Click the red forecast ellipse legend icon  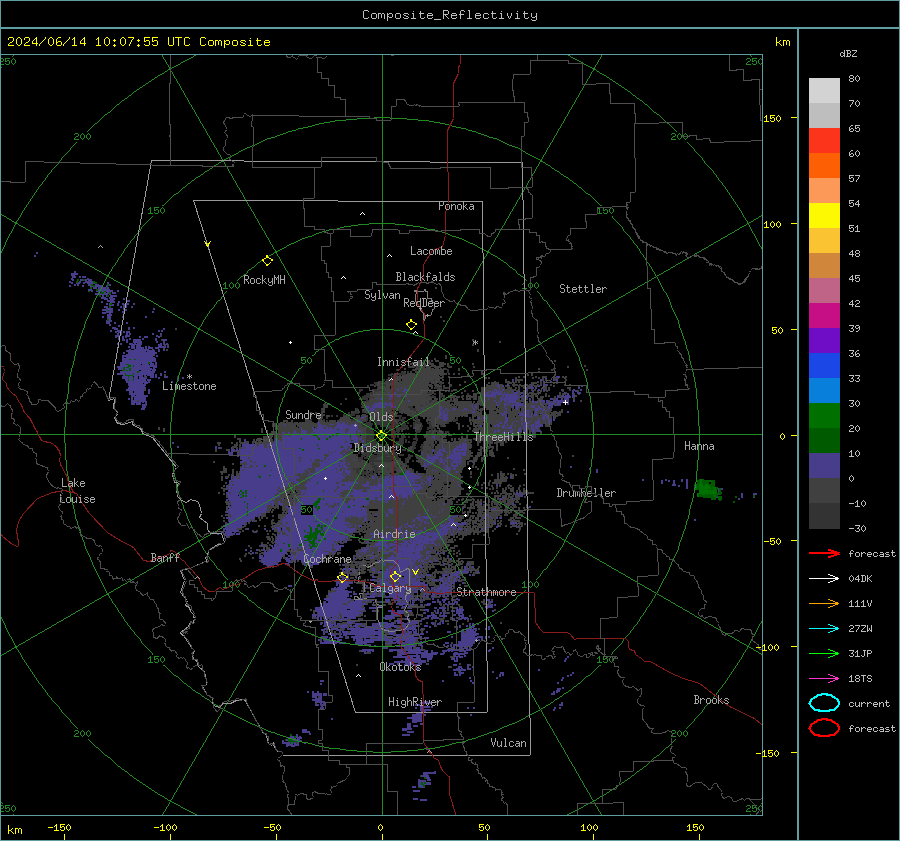pos(824,728)
